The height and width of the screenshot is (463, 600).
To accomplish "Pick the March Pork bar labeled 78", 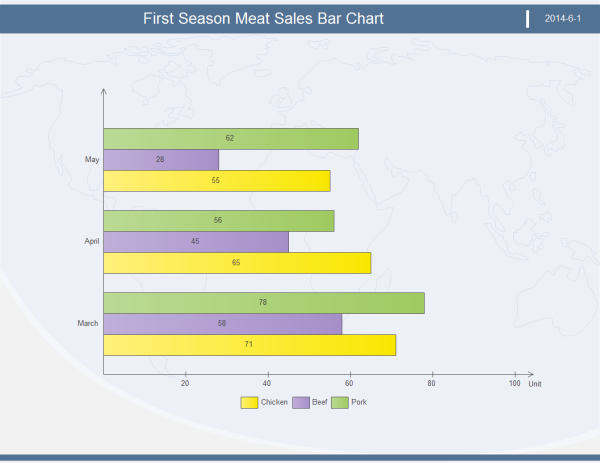I will (264, 303).
